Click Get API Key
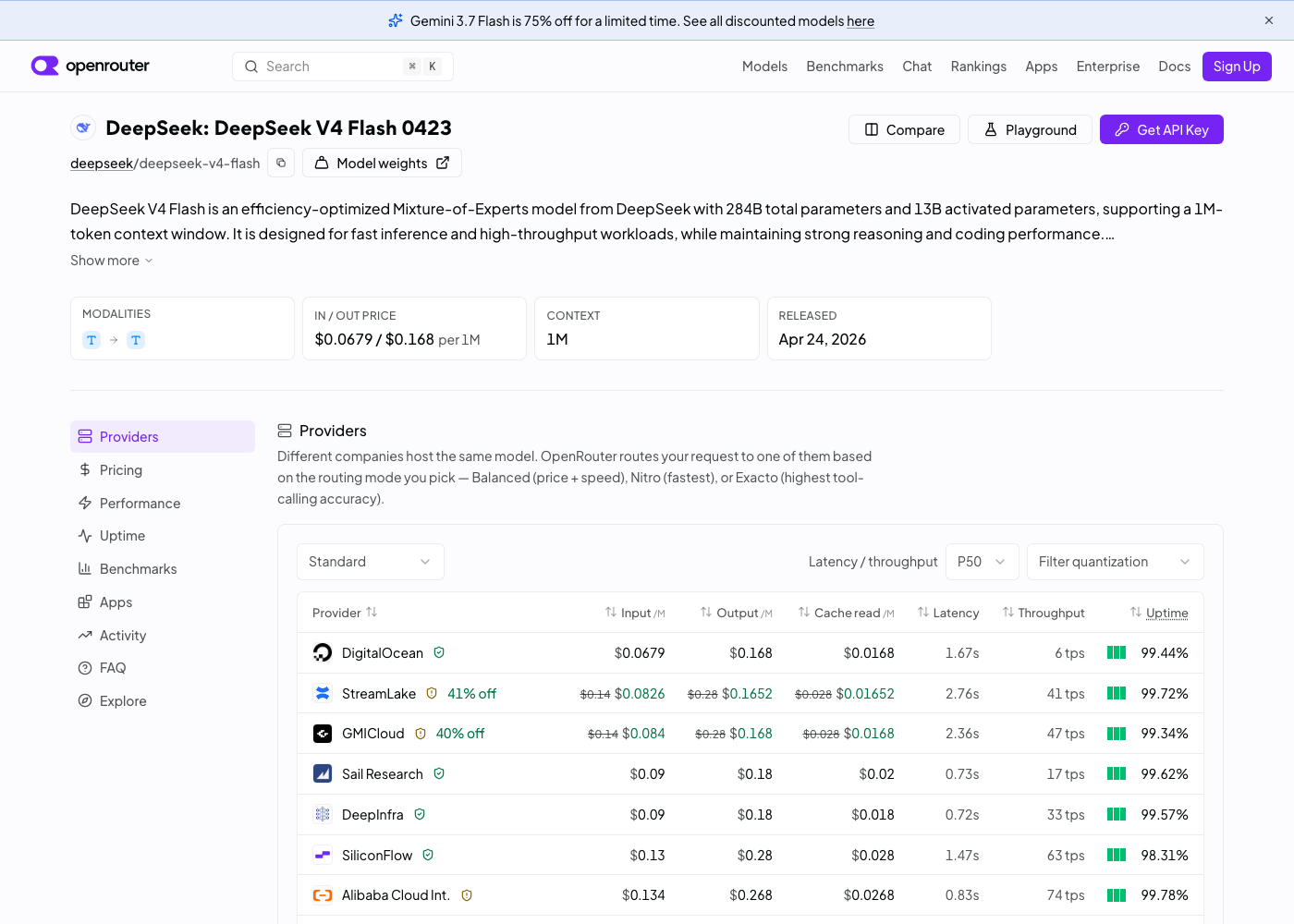Viewport: 1294px width, 924px height. 1162,129
